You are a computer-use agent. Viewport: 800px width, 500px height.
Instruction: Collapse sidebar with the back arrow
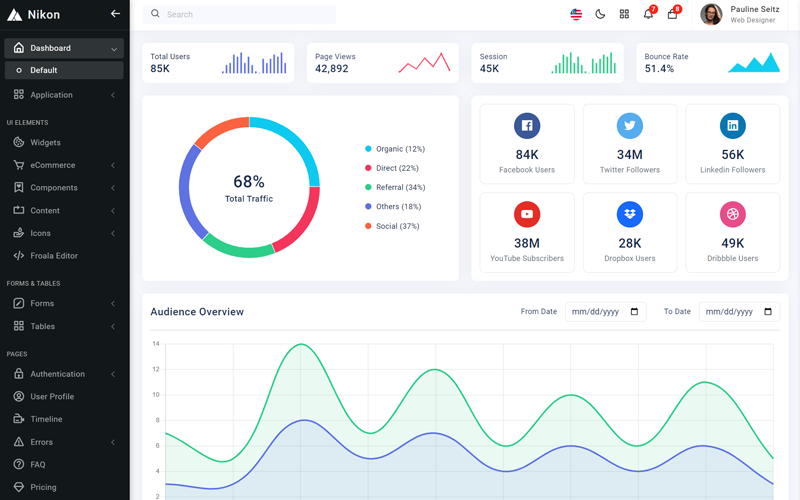coord(115,14)
